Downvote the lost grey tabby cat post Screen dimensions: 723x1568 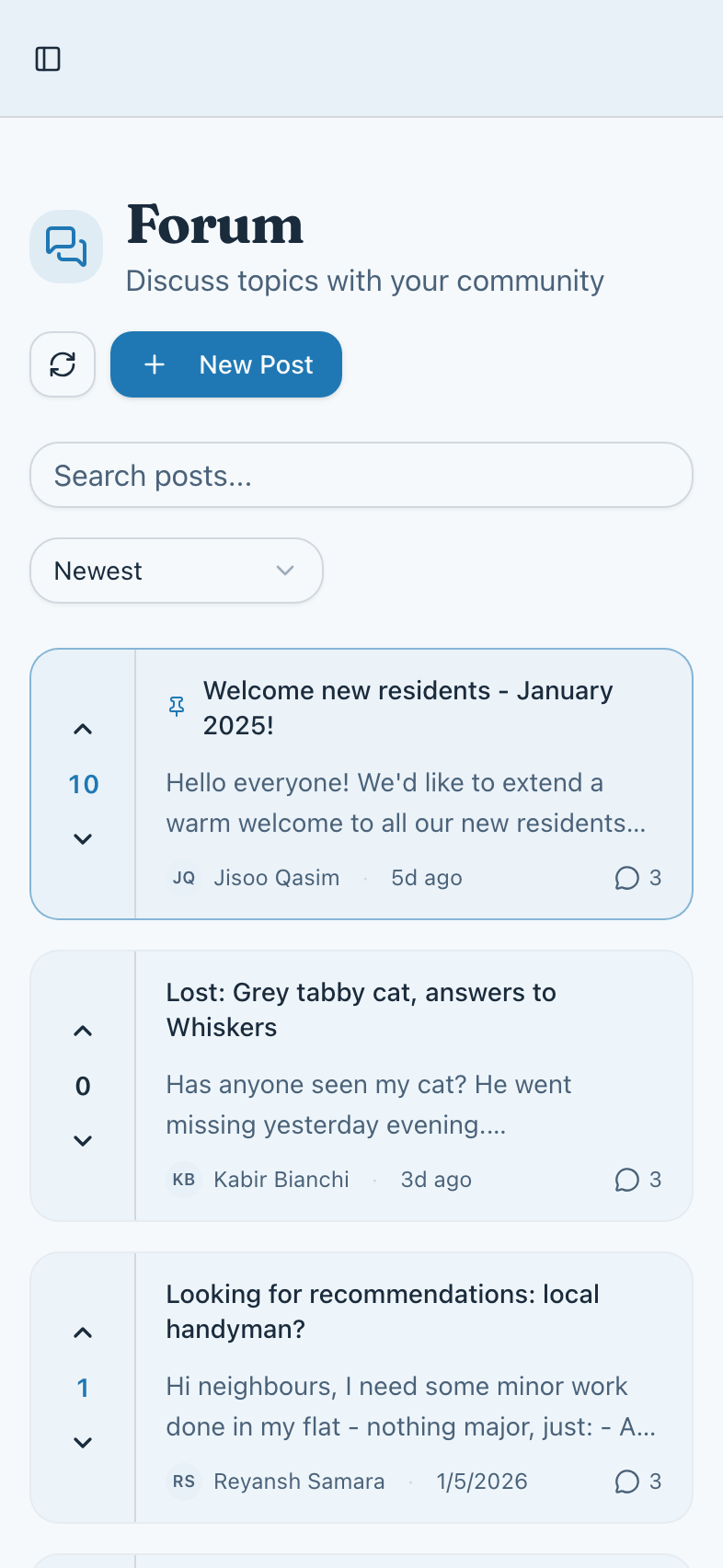[83, 1140]
